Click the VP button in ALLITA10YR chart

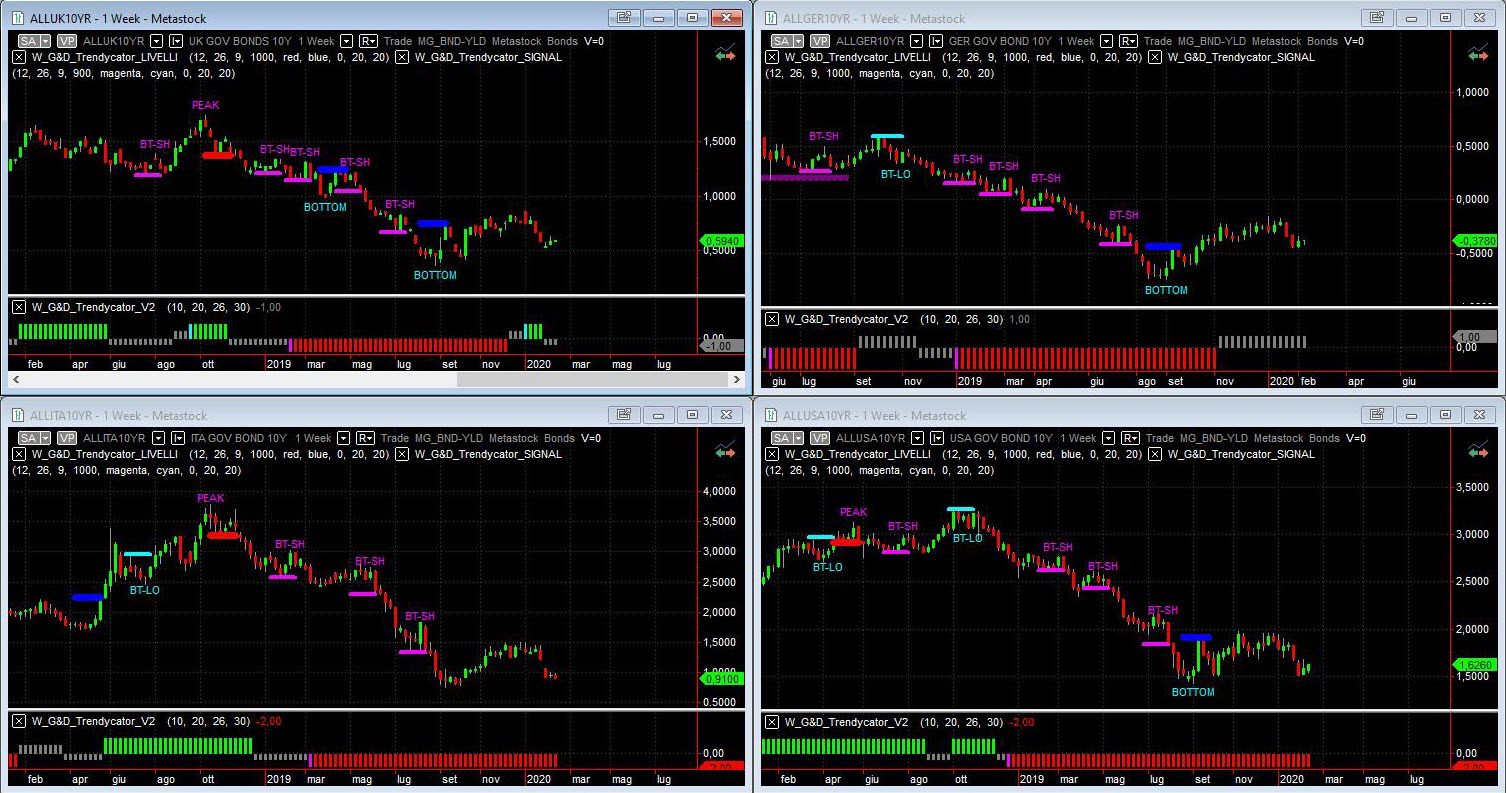[x=67, y=438]
